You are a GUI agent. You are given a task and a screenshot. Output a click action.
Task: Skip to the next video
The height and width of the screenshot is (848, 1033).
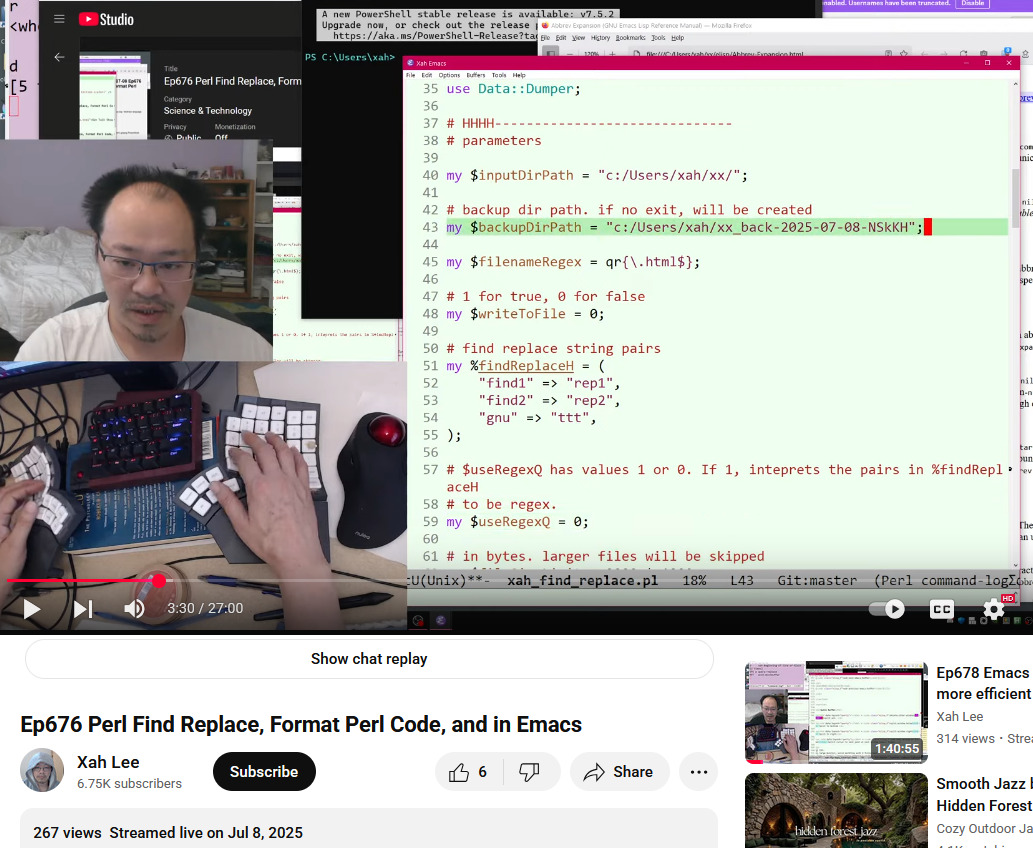click(x=82, y=608)
